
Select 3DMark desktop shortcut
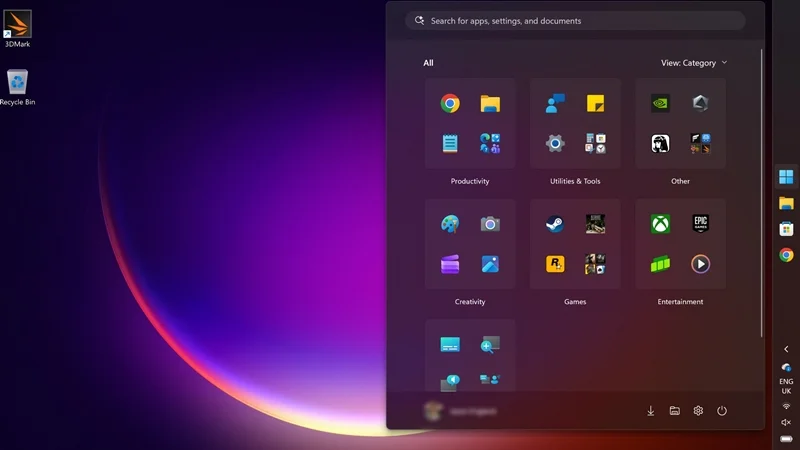(x=17, y=29)
